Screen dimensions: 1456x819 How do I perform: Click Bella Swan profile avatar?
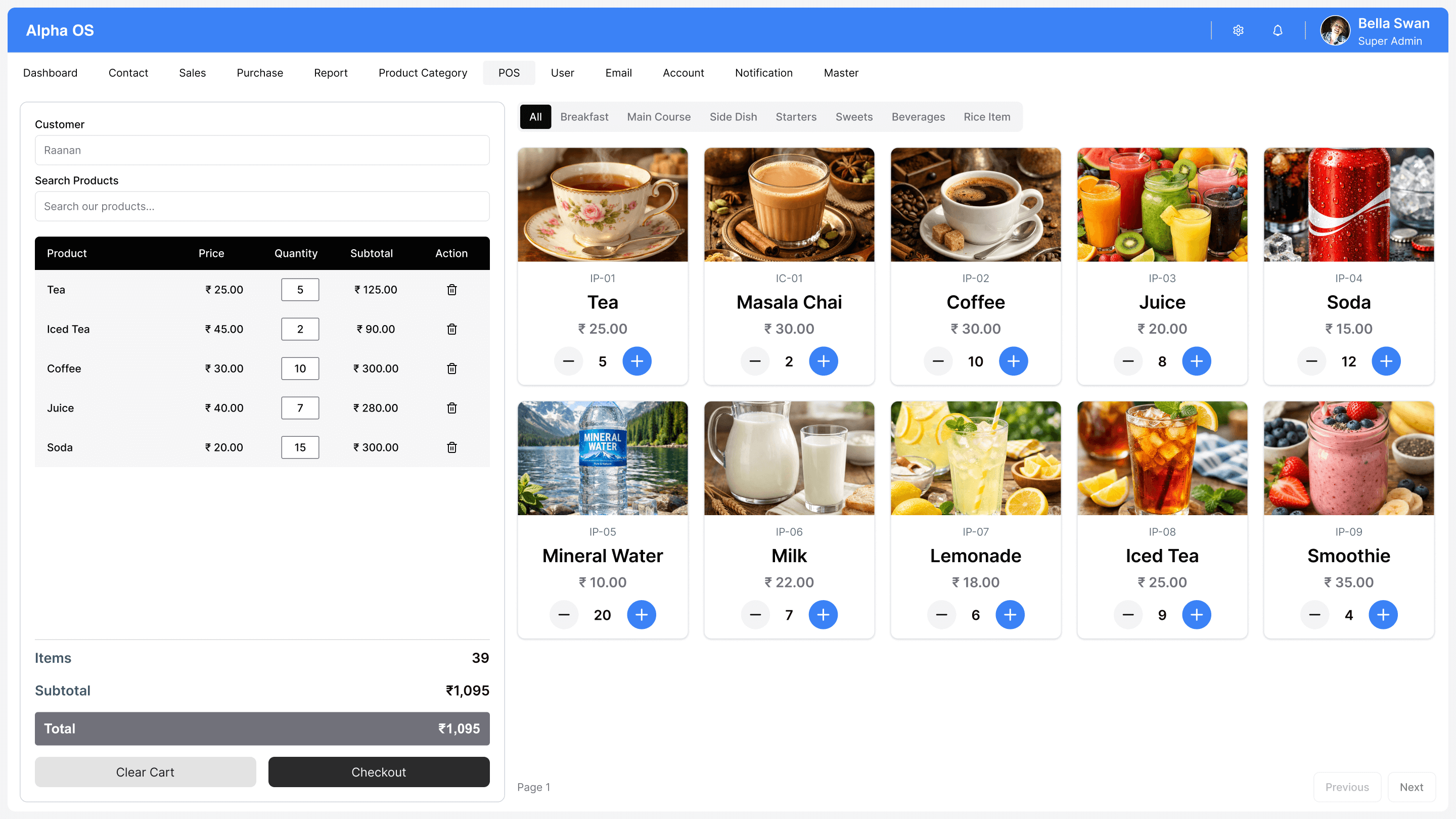pos(1335,30)
